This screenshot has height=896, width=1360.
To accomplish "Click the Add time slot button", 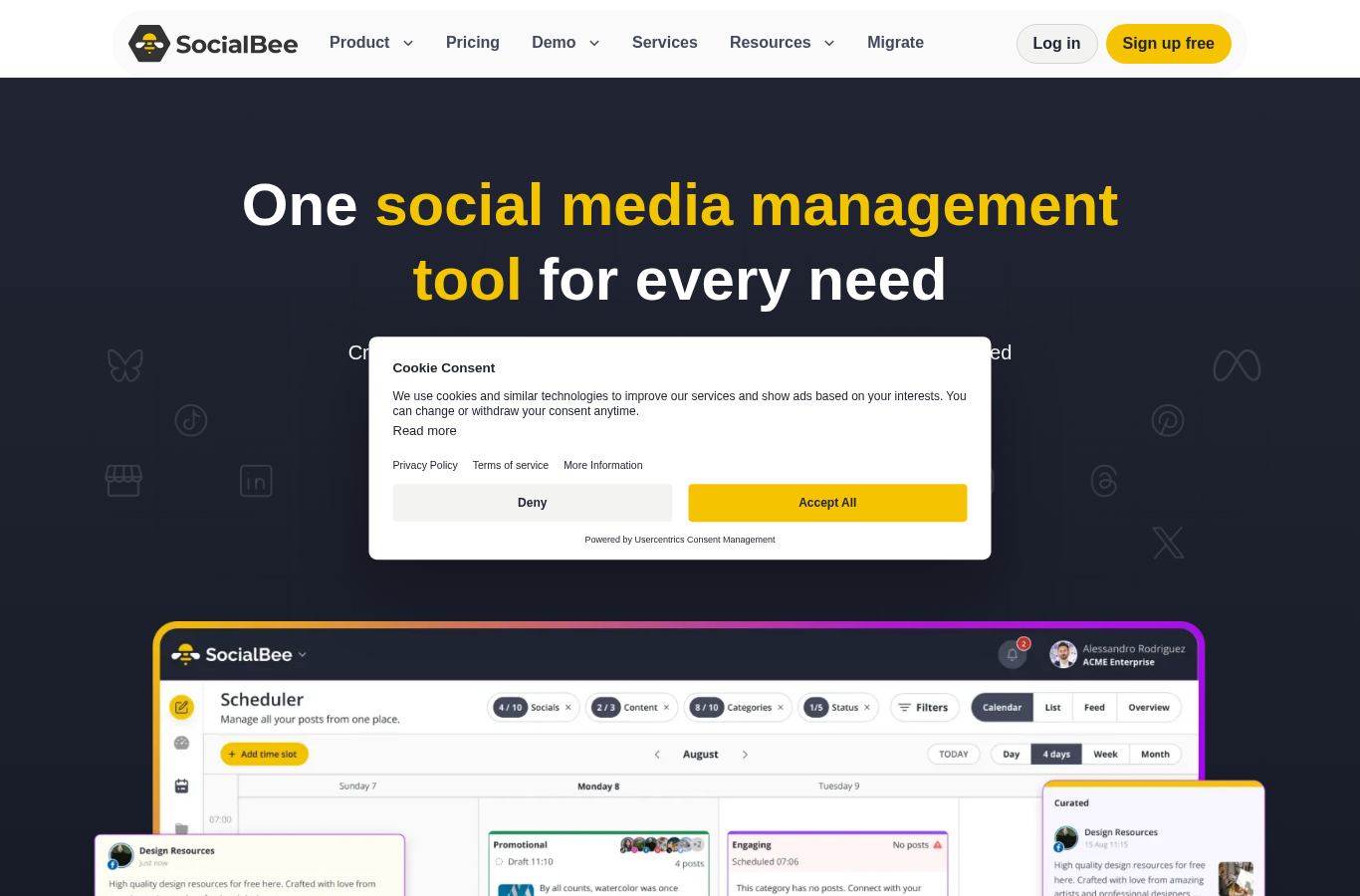I will 265,755.
